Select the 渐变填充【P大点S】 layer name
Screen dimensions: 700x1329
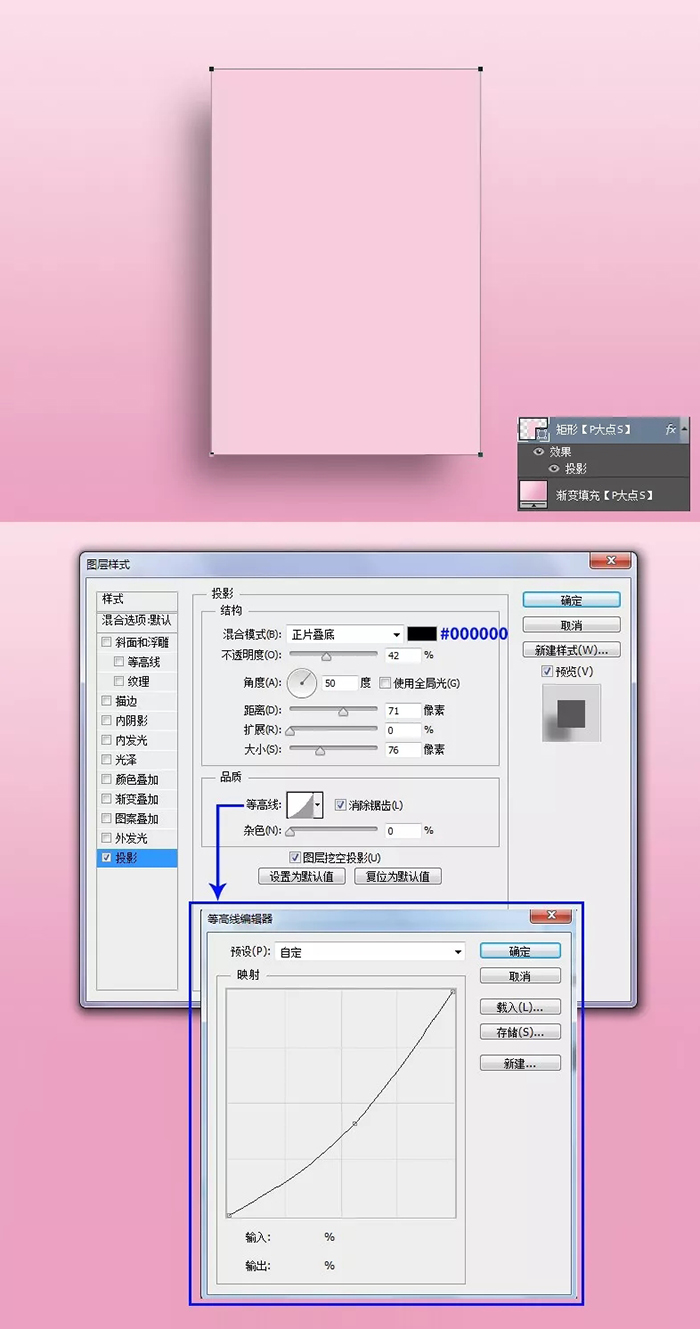click(x=604, y=495)
